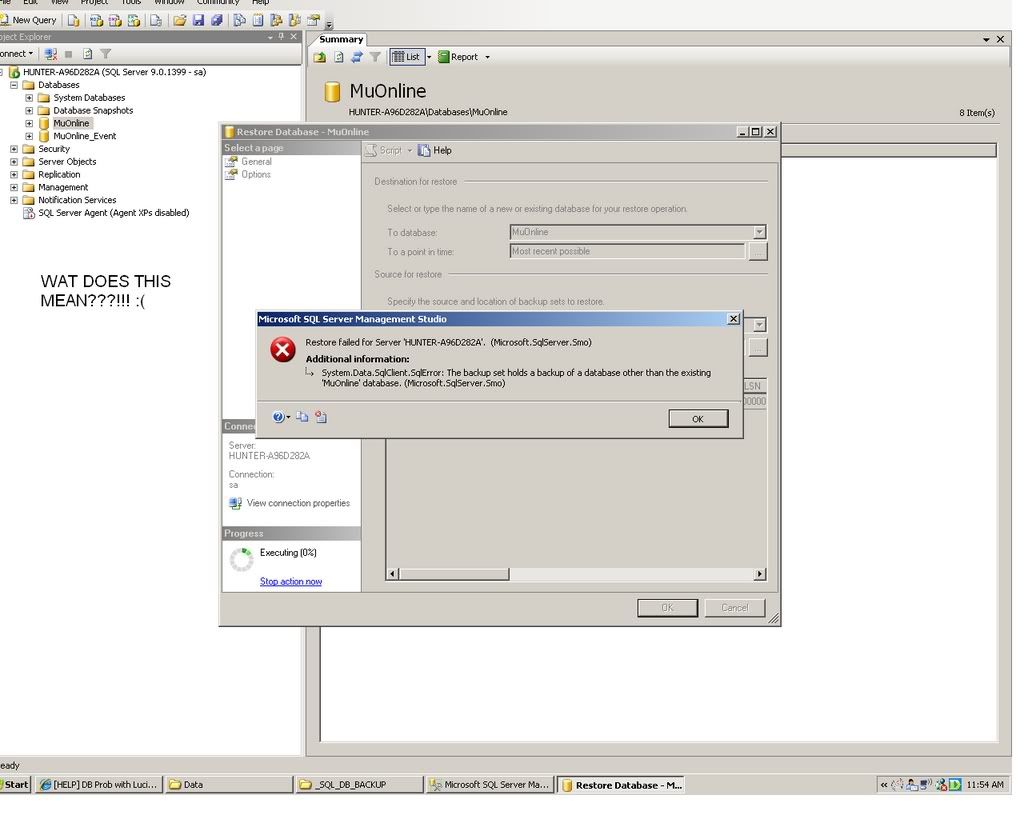This screenshot has height=819, width=1024.
Task: Expand the System Databases folder
Action: (29, 98)
